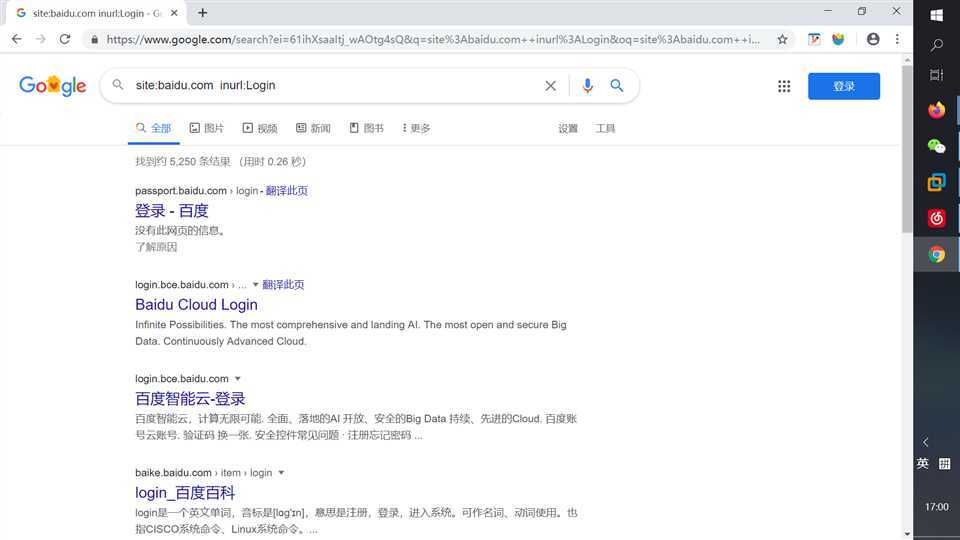Click the browser forward arrow
The image size is (960, 540).
[x=40, y=39]
